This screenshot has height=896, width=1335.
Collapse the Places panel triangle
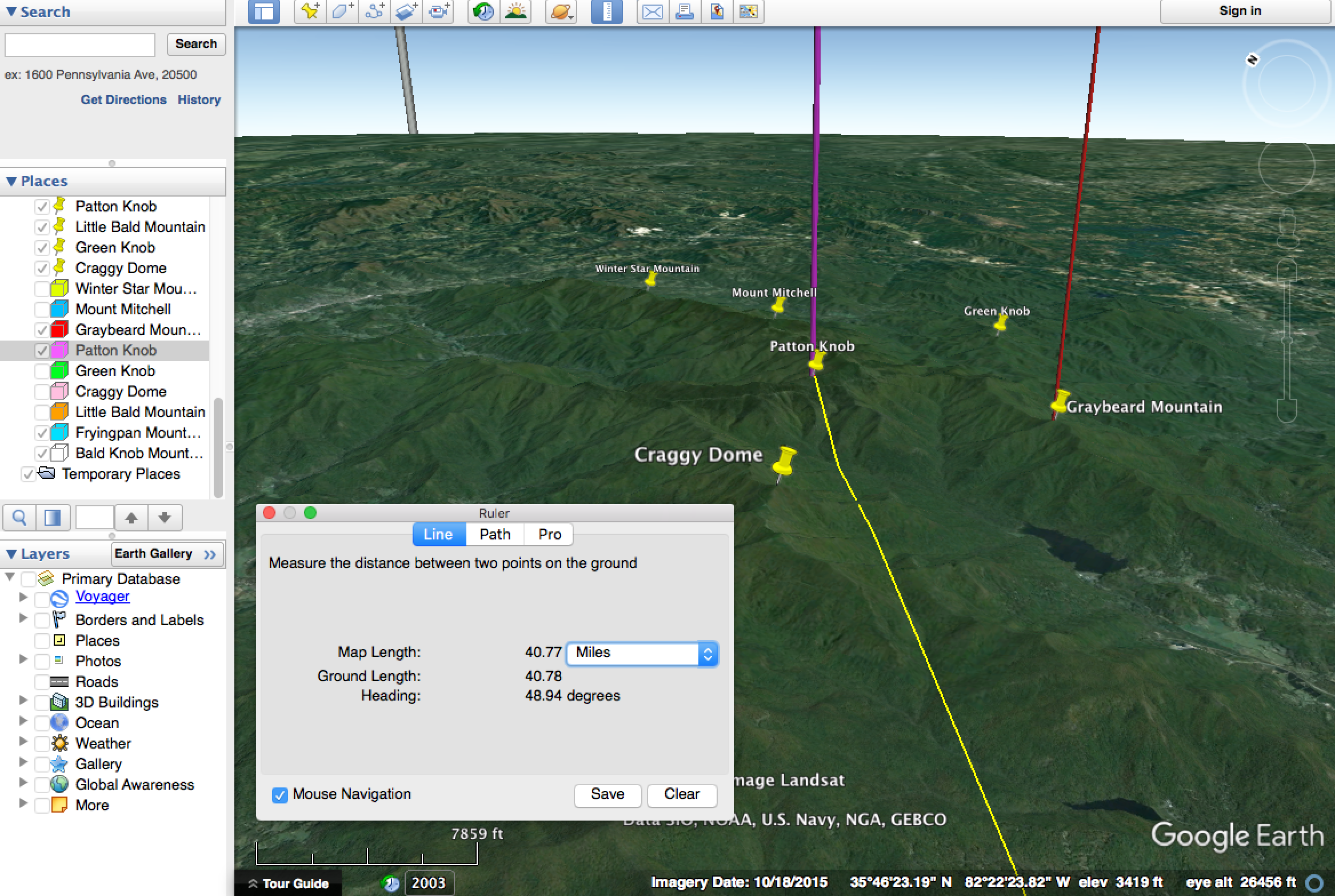[11, 182]
